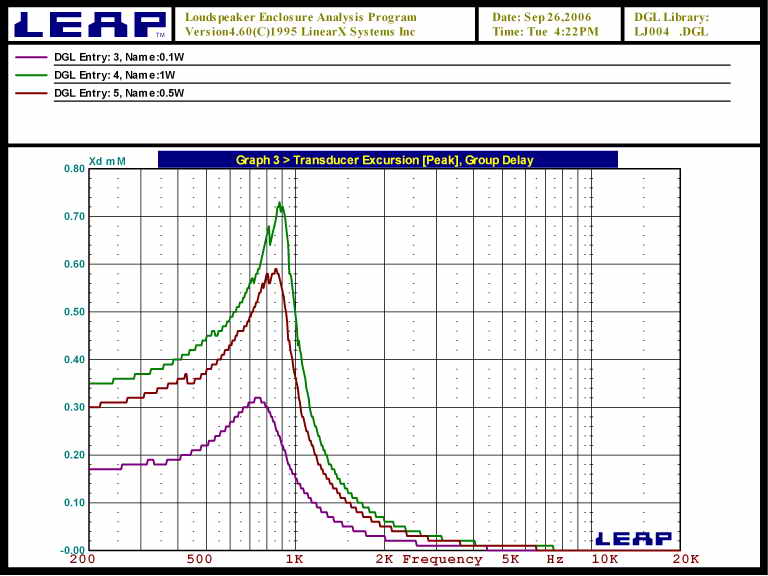Select legend text 'DGL Entry: 3, Name:0.1W'
The height and width of the screenshot is (576, 768).
point(119,57)
